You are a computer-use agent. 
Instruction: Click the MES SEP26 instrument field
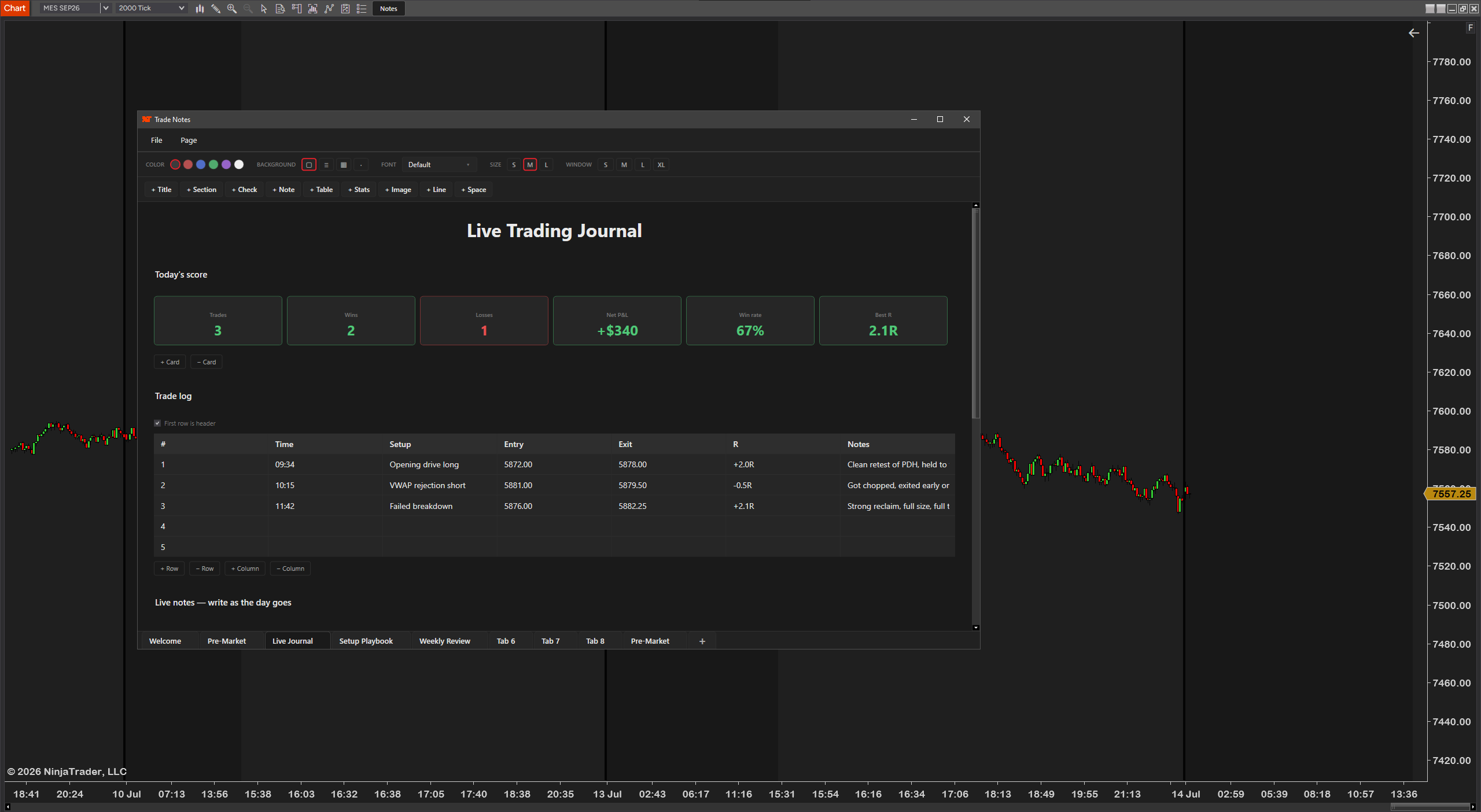pyautogui.click(x=70, y=8)
